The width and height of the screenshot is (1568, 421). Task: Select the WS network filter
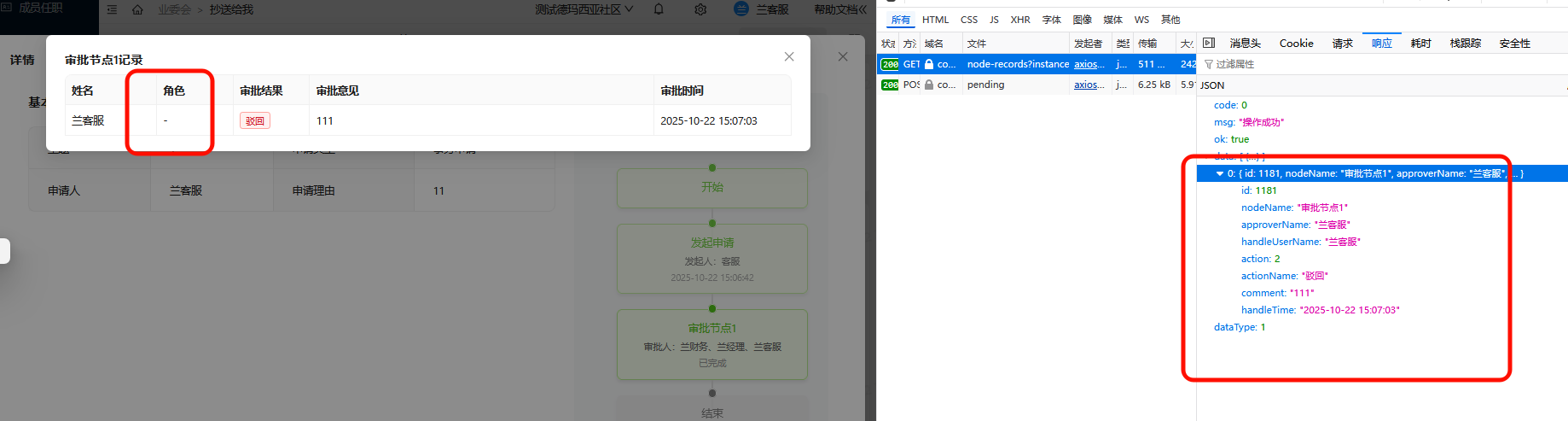(1141, 20)
